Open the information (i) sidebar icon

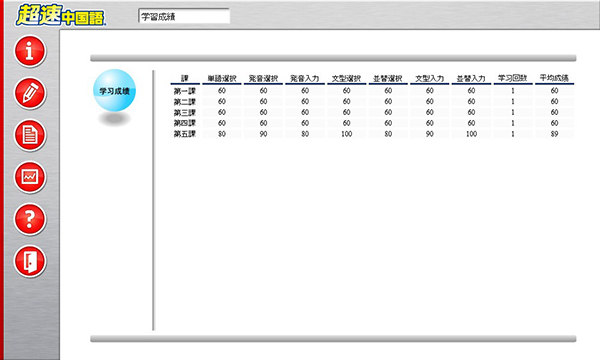[x=30, y=50]
